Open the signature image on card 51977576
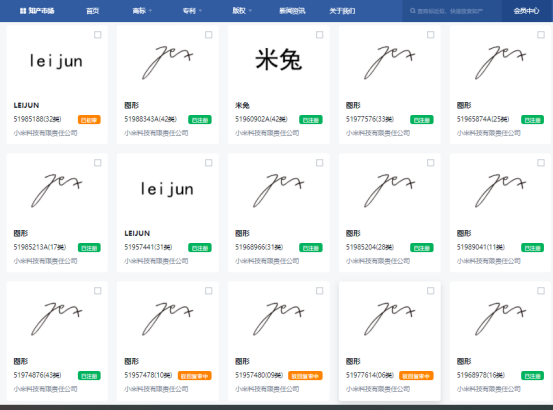 (x=390, y=62)
